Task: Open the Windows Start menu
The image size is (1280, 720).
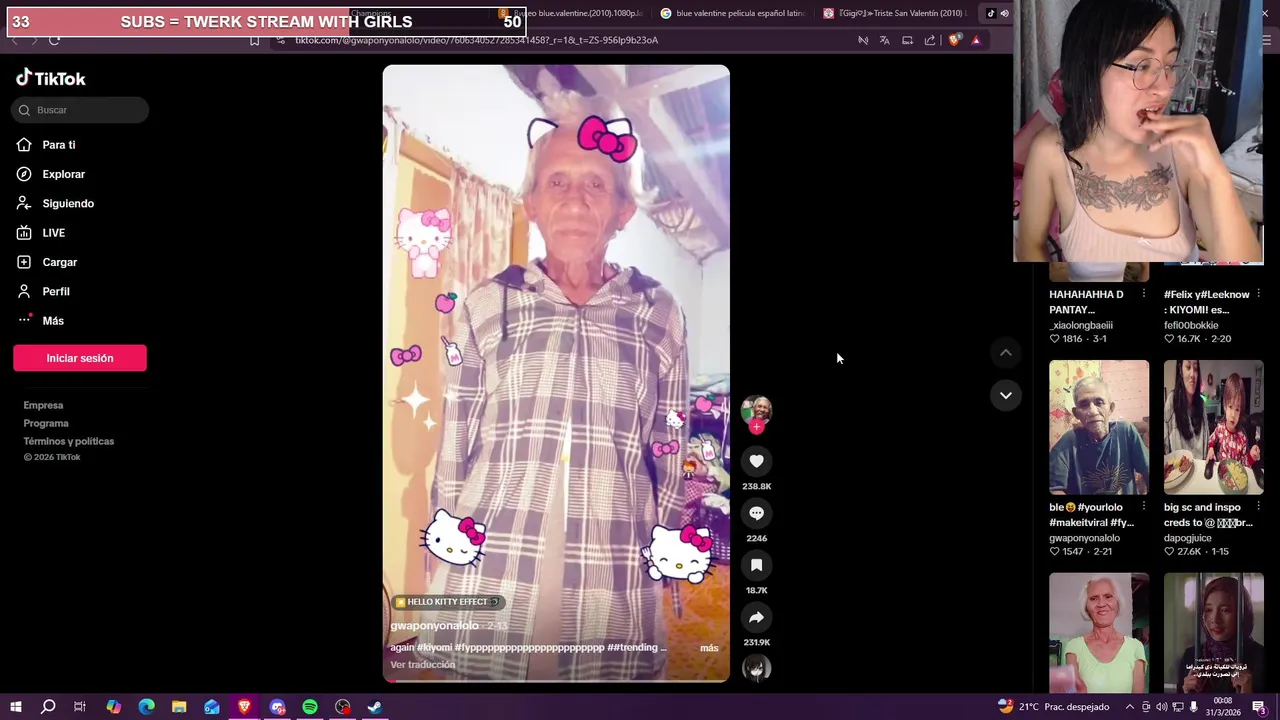Action: click(x=15, y=707)
